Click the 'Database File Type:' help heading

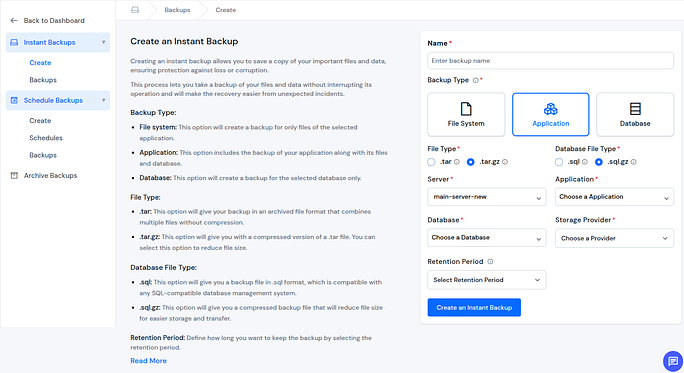pos(164,267)
